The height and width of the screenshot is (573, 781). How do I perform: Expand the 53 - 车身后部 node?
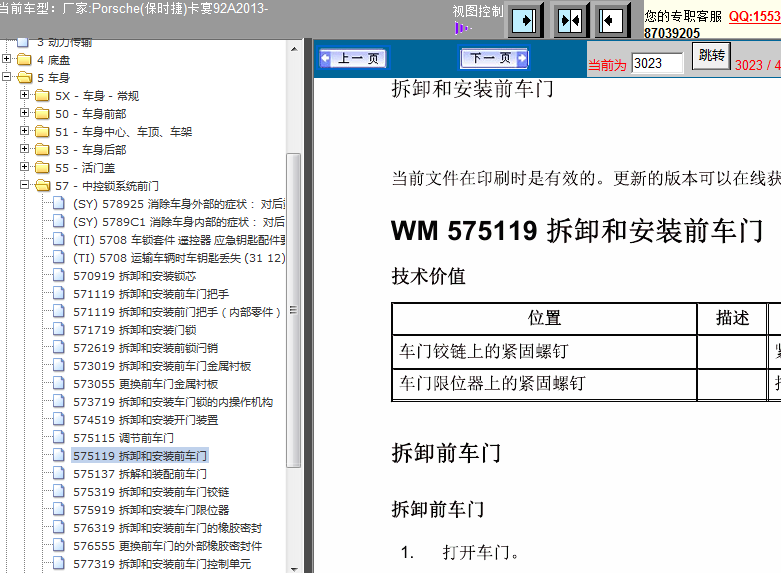click(24, 149)
